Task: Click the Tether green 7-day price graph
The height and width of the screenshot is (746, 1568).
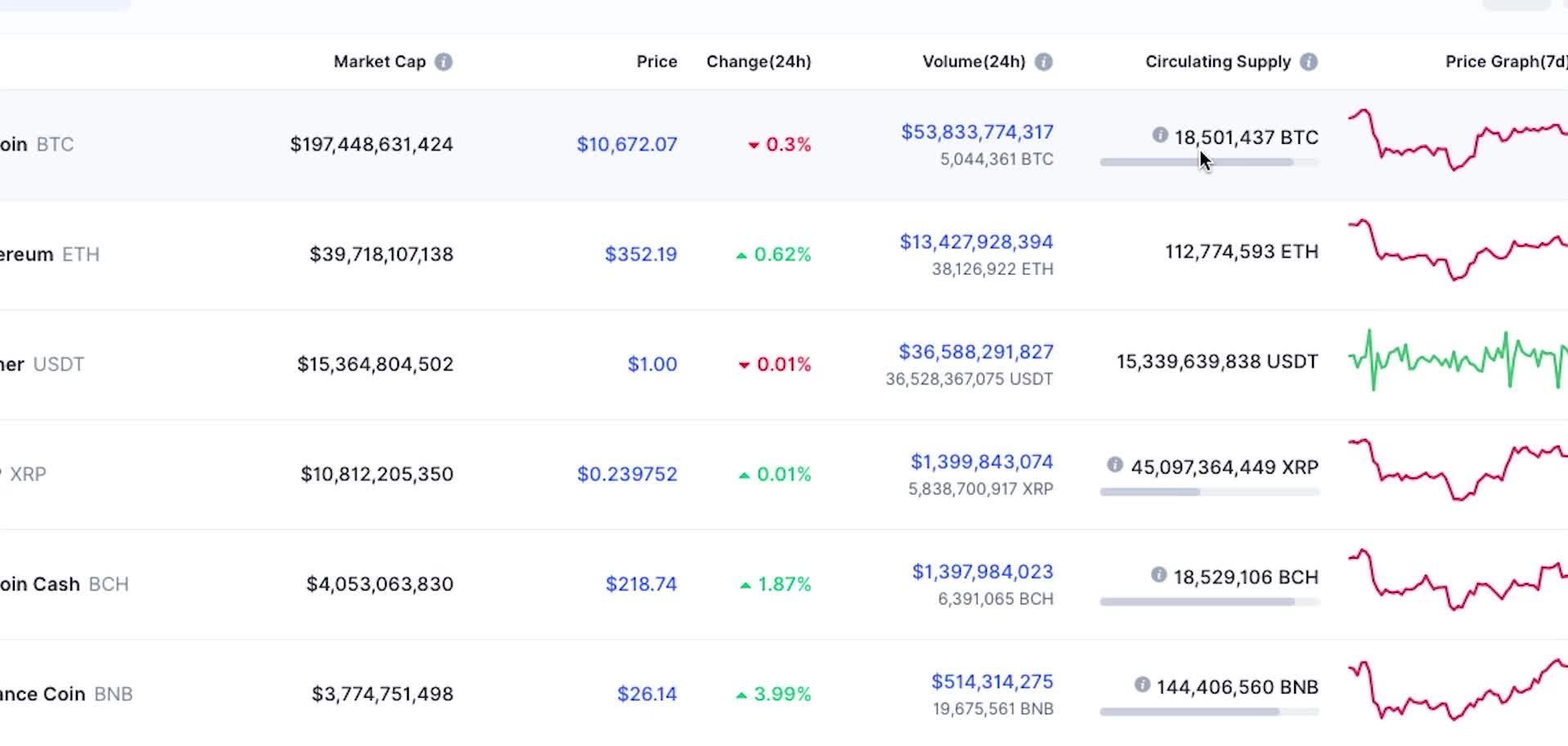Action: 1457,360
